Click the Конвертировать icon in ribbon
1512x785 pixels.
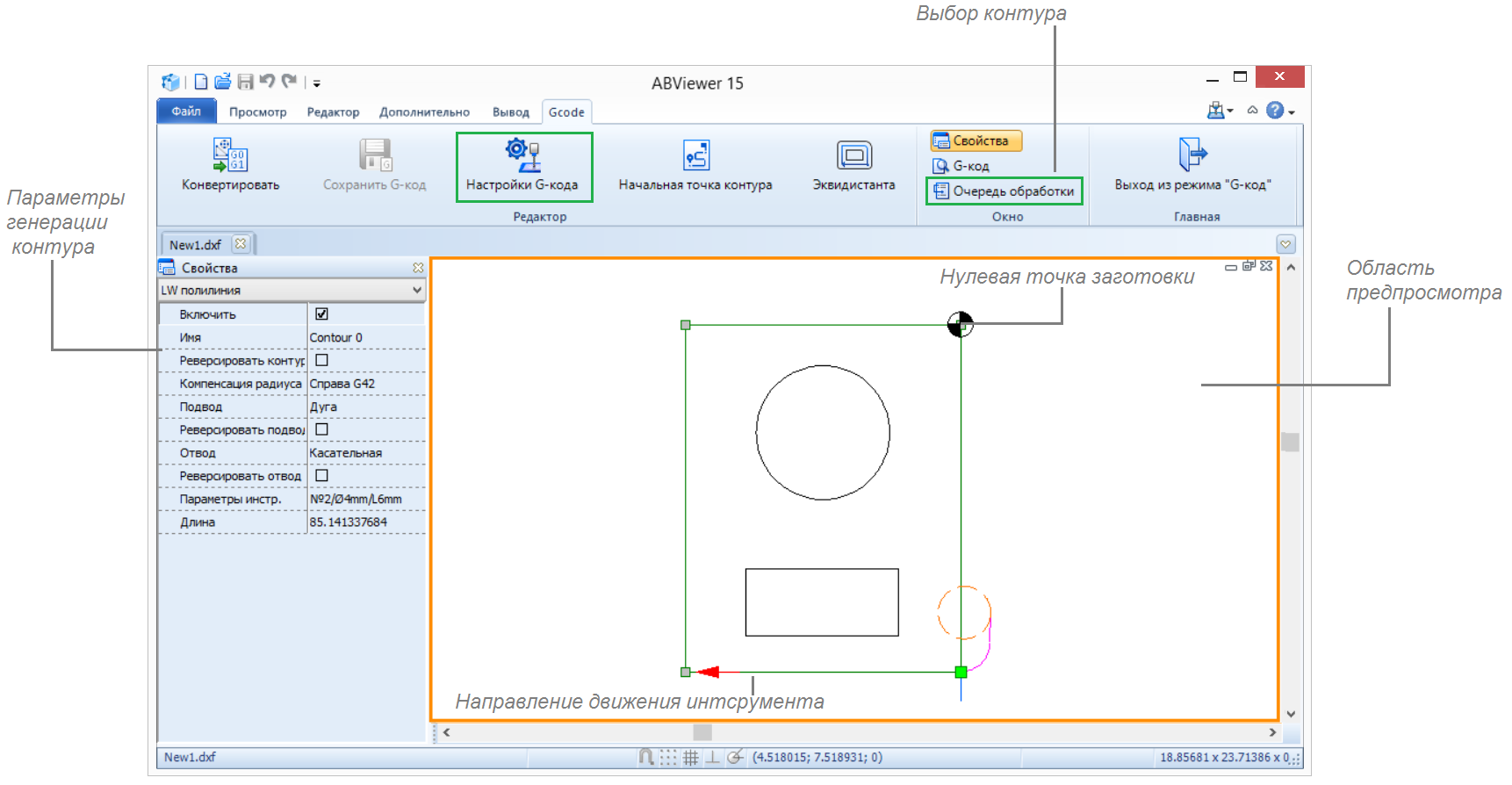pos(230,155)
